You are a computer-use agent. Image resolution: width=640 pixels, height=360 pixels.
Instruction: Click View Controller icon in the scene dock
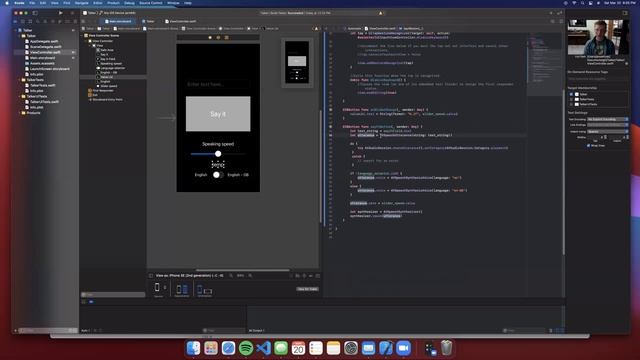[210, 38]
